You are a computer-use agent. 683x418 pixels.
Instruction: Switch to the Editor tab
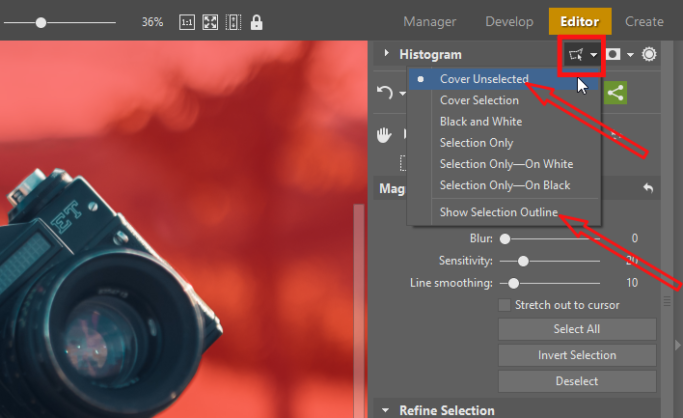(580, 21)
